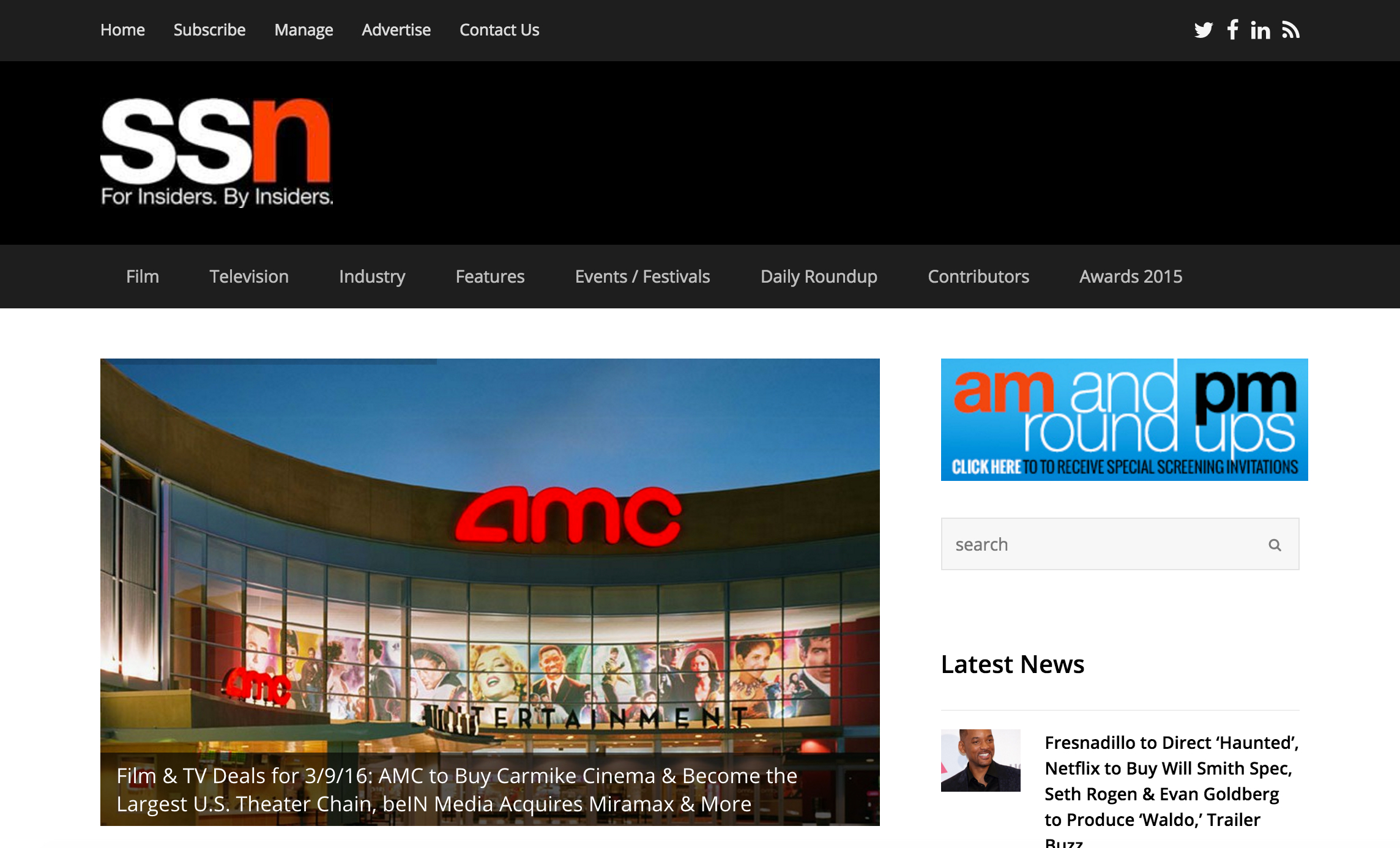Open the Daily Roundup section

819,277
